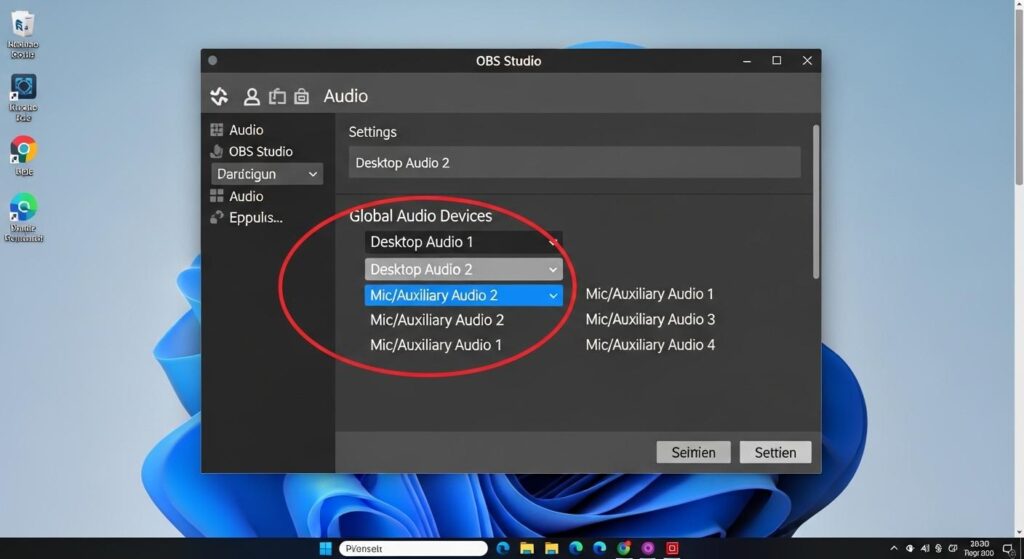Open the multicolored Chrome-style taskbar icon

click(624, 548)
